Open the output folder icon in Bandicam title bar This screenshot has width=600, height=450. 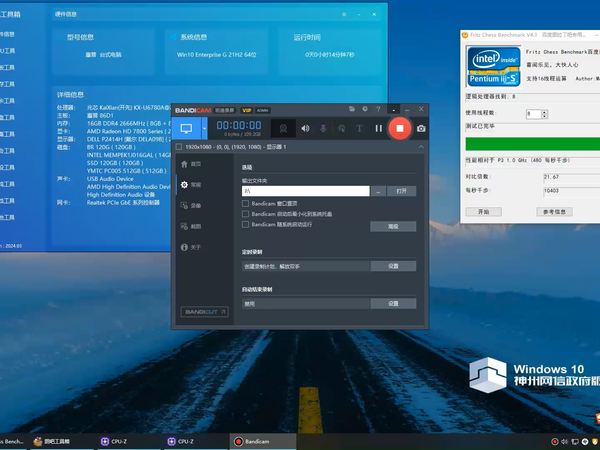click(x=352, y=109)
